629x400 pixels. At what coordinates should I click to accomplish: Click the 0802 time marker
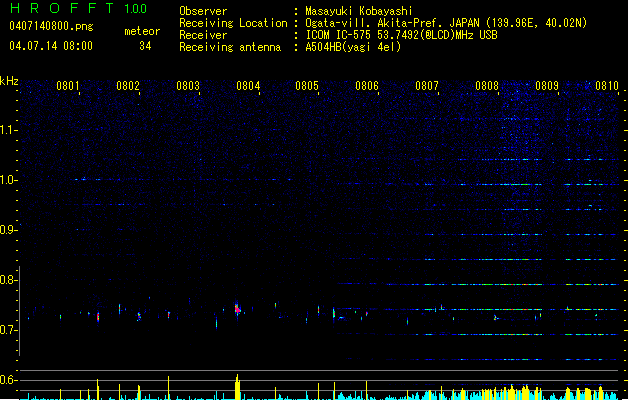(128, 86)
